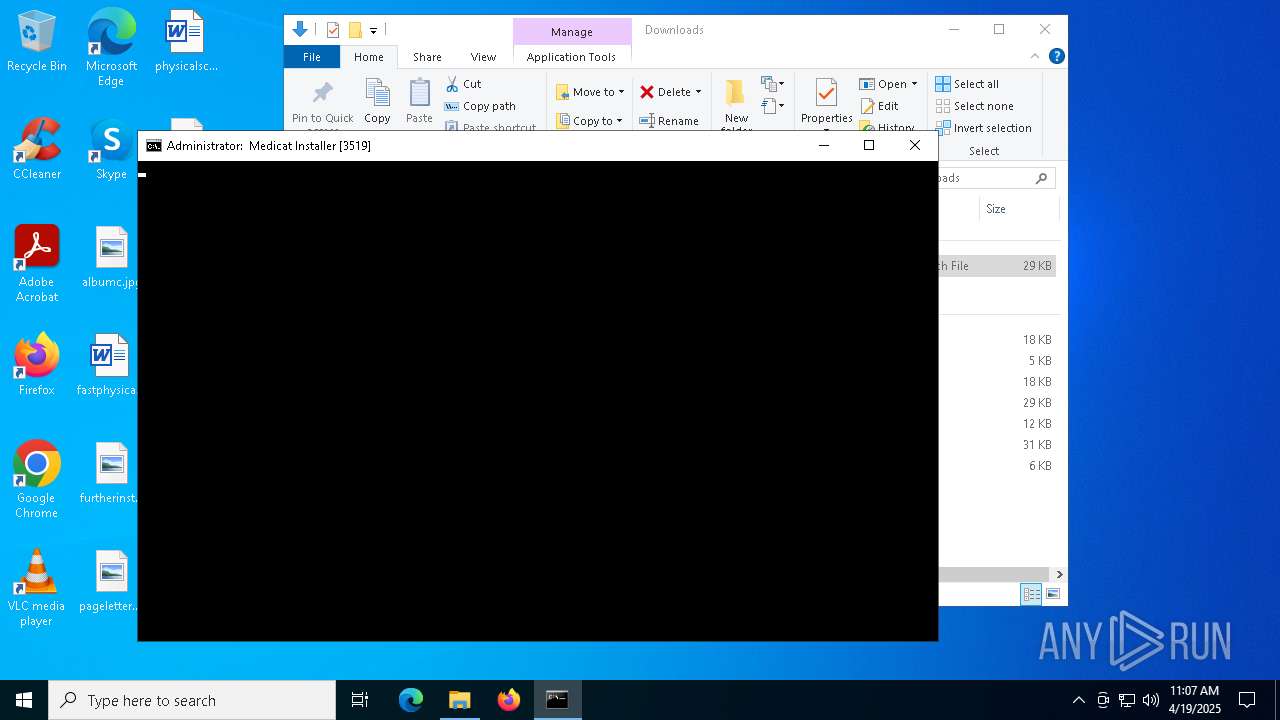Open File Explorer from the taskbar

[459, 700]
